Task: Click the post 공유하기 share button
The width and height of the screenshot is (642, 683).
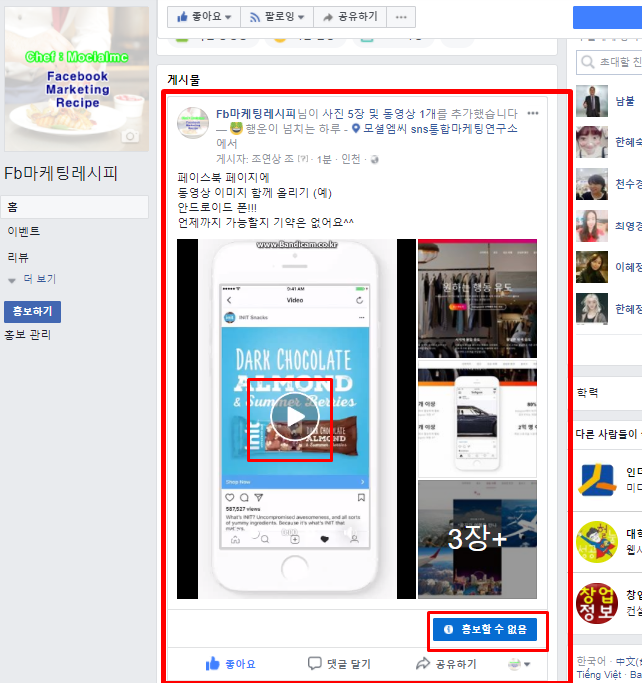Action: pyautogui.click(x=446, y=664)
